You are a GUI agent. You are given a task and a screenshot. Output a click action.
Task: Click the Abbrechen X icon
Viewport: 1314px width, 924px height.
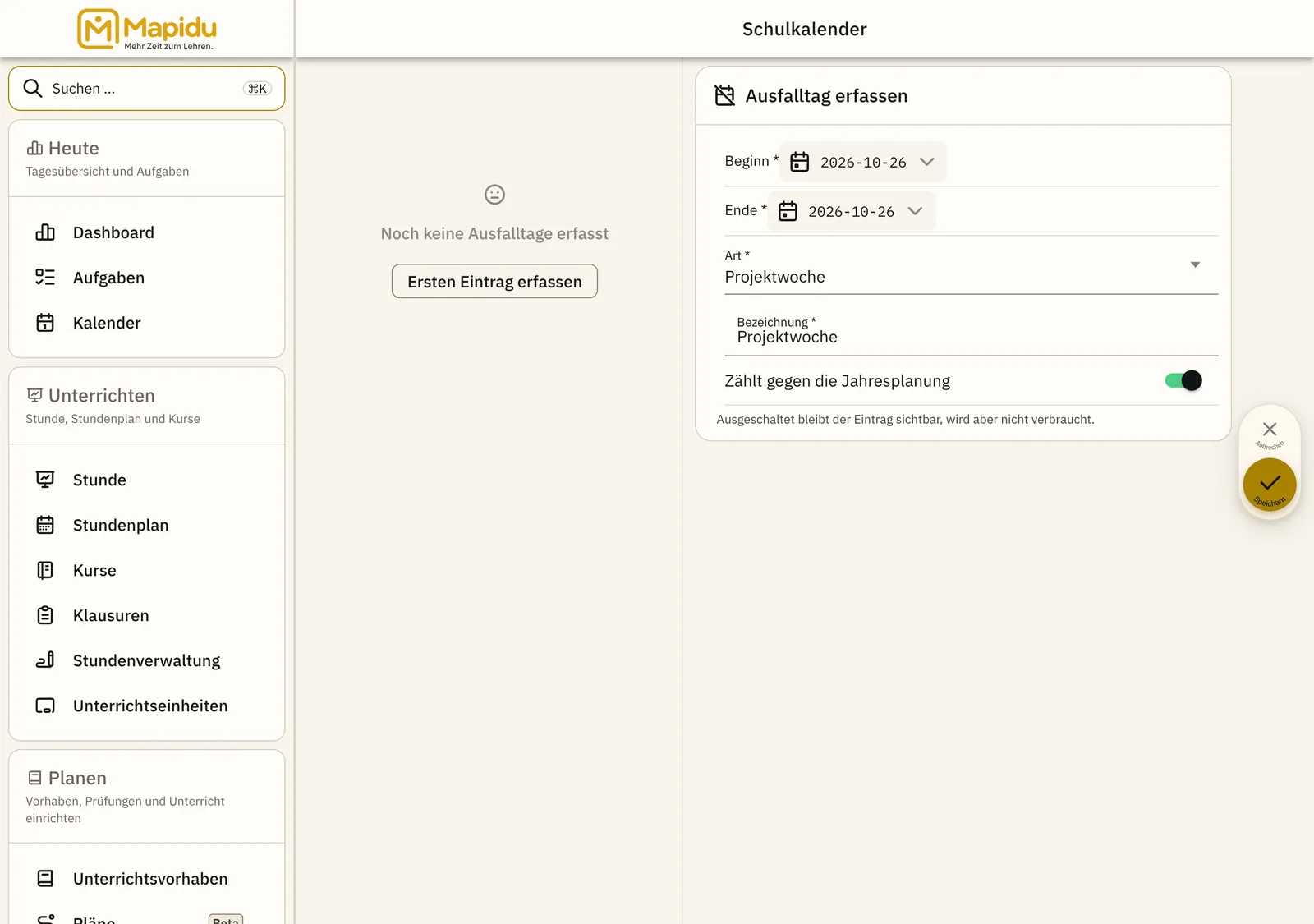point(1270,430)
